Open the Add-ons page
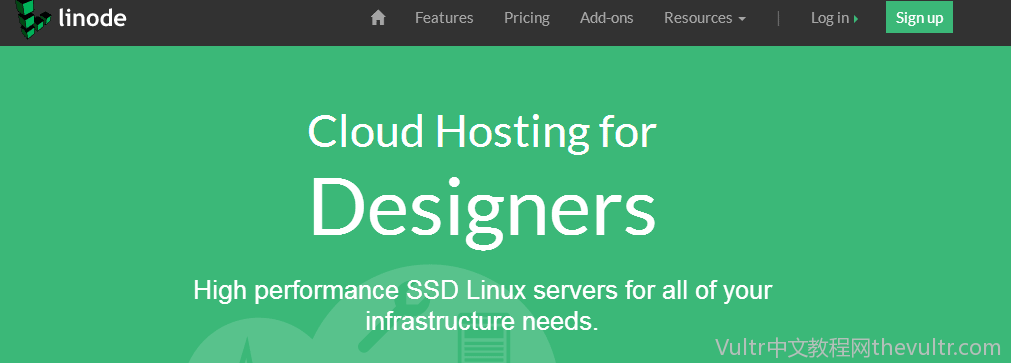 pos(607,18)
